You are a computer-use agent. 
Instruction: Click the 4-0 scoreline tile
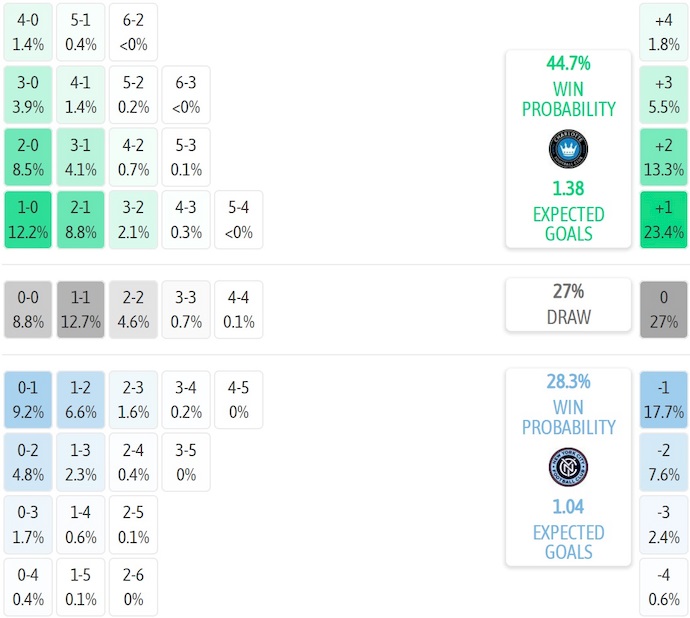(x=28, y=31)
